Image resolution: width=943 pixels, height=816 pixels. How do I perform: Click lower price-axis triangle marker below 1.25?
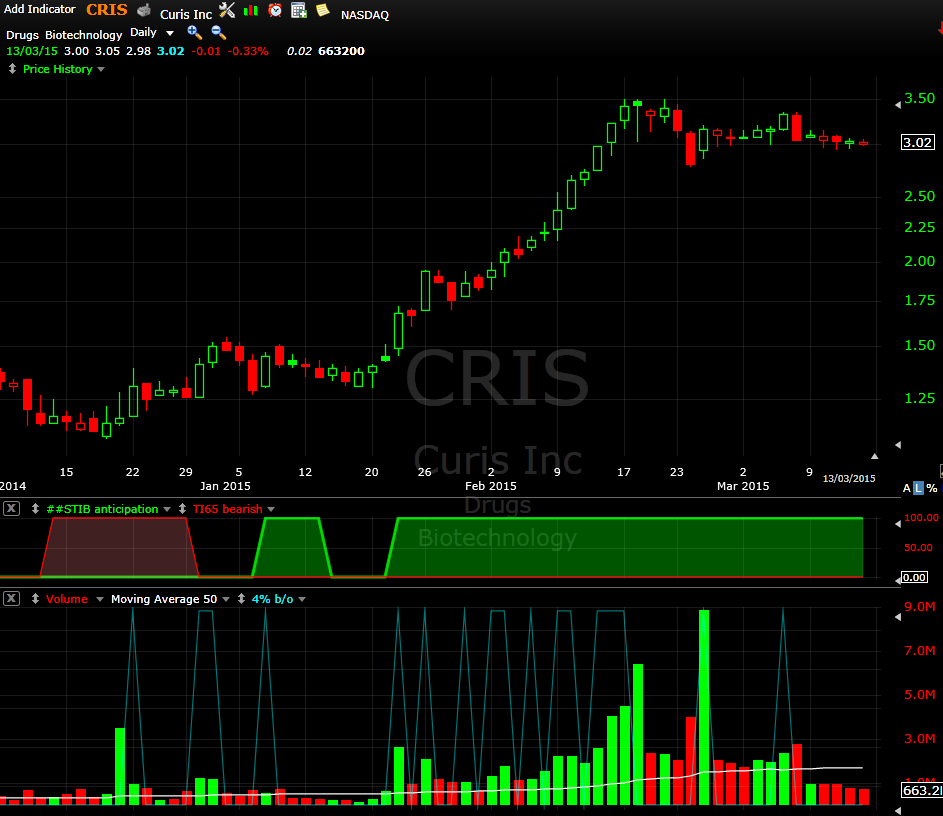pos(898,445)
